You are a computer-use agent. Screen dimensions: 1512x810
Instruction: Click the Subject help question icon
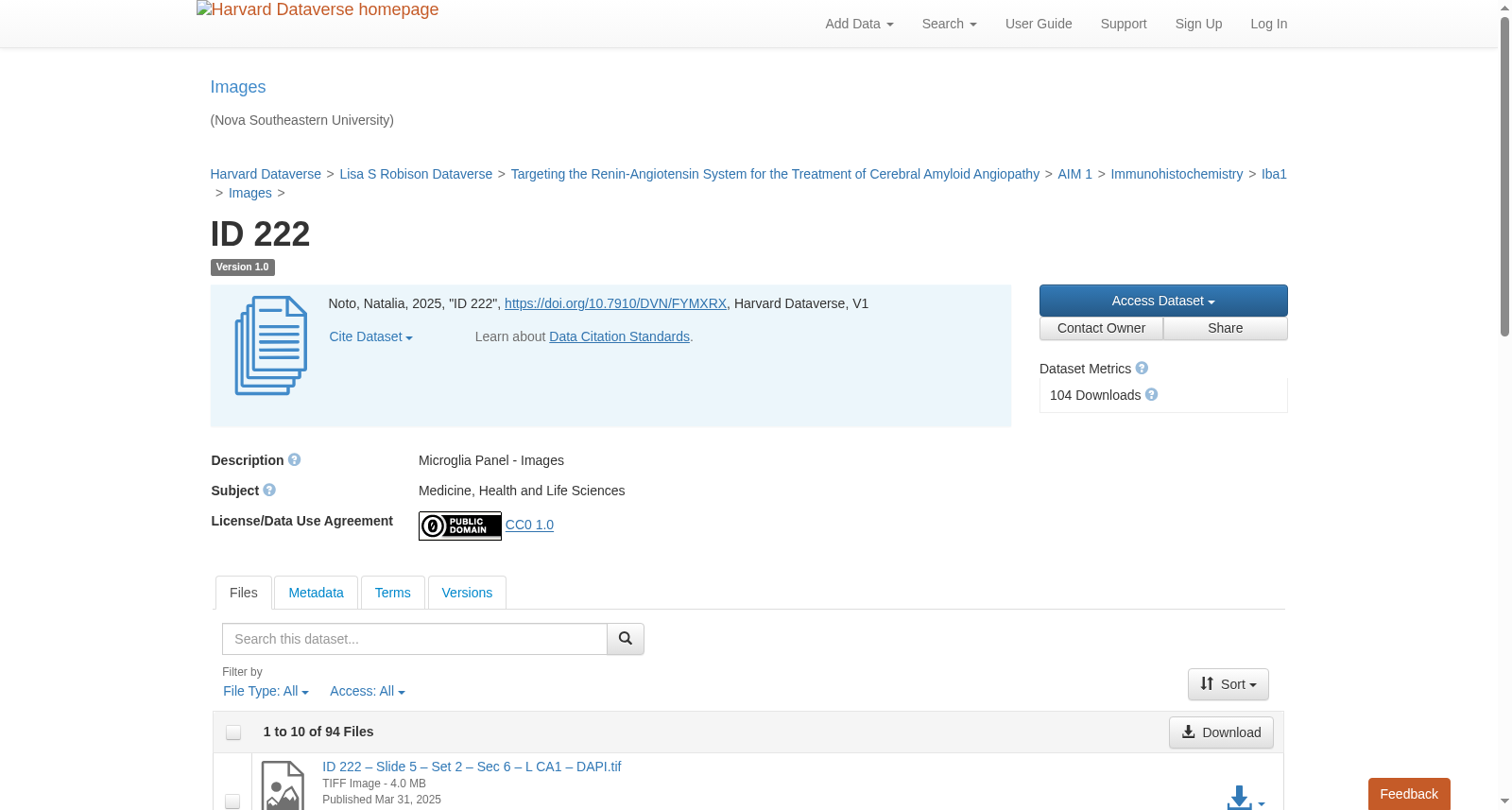point(269,491)
